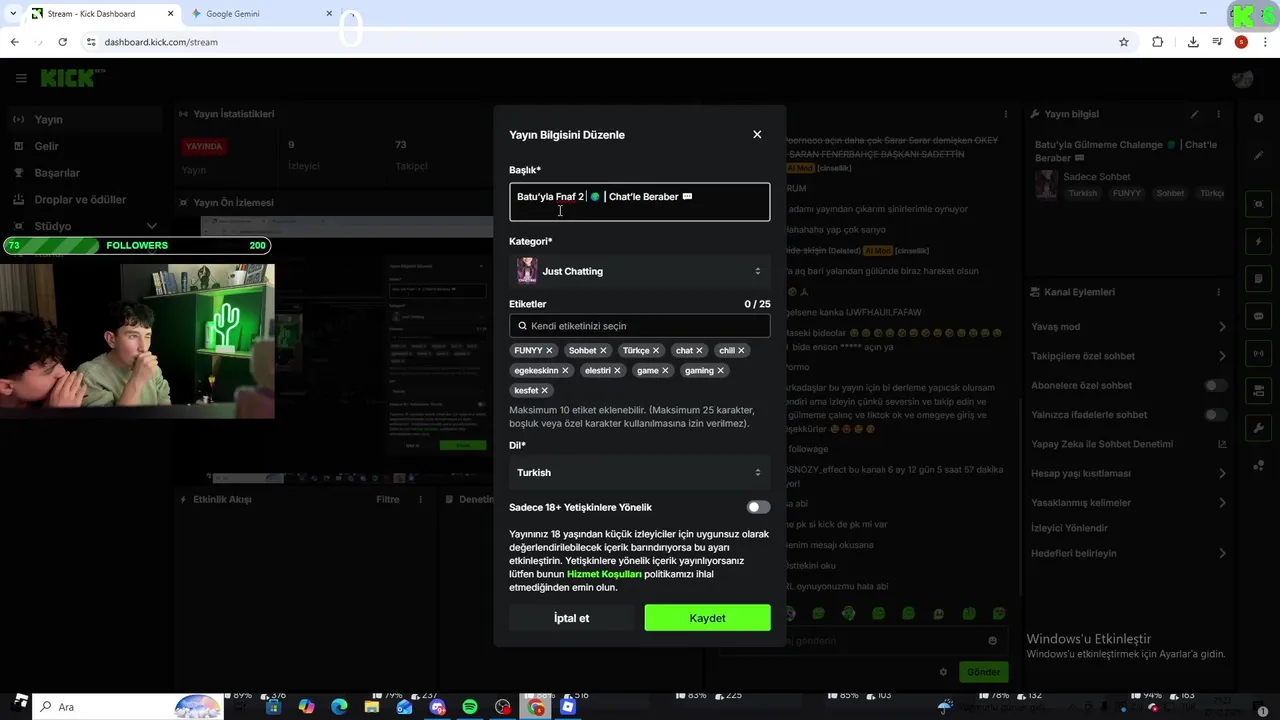Remove the kesfet tag
The image size is (1280, 720).
[x=545, y=391]
